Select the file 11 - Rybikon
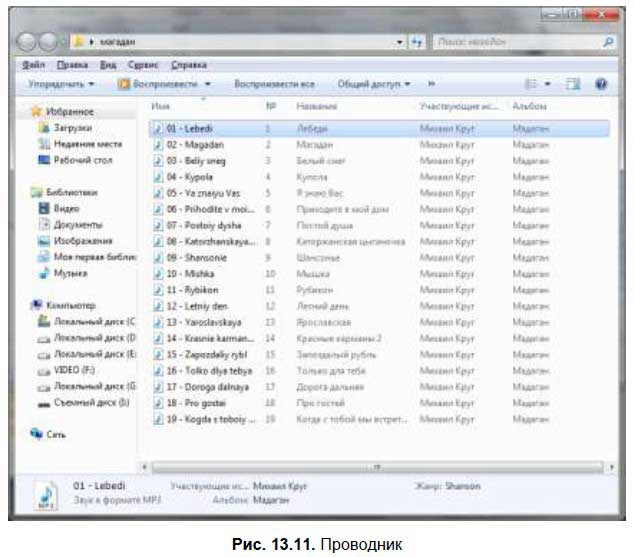This screenshot has width=634, height=557. tap(192, 290)
